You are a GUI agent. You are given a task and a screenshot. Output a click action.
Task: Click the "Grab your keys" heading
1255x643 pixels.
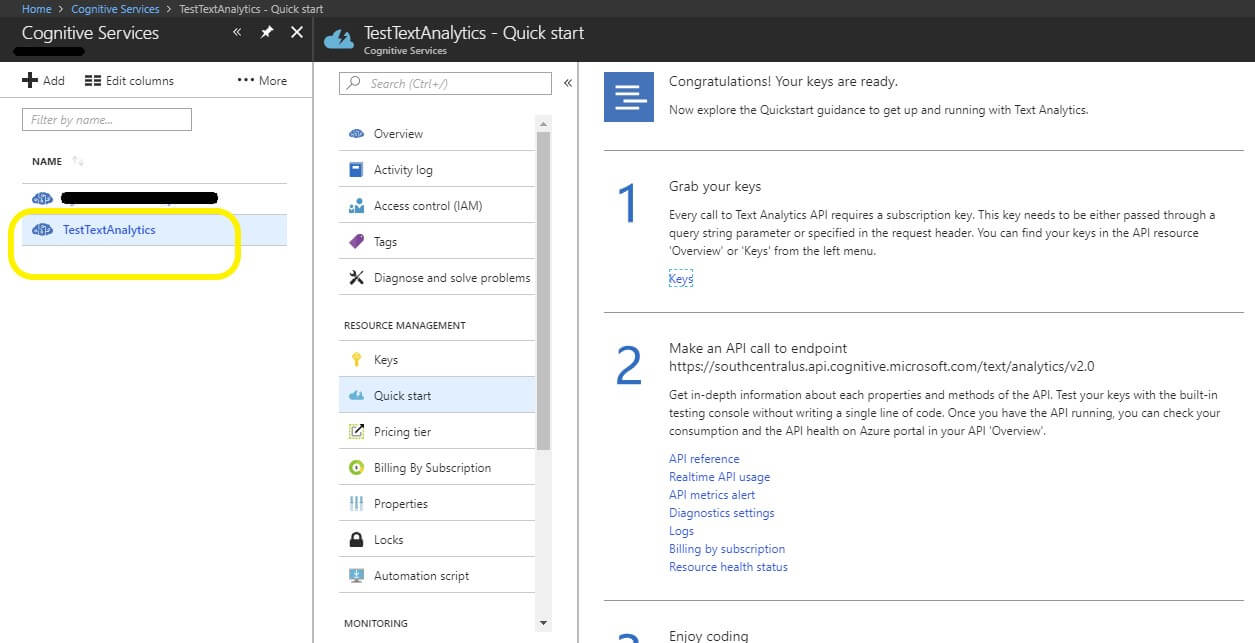click(715, 186)
